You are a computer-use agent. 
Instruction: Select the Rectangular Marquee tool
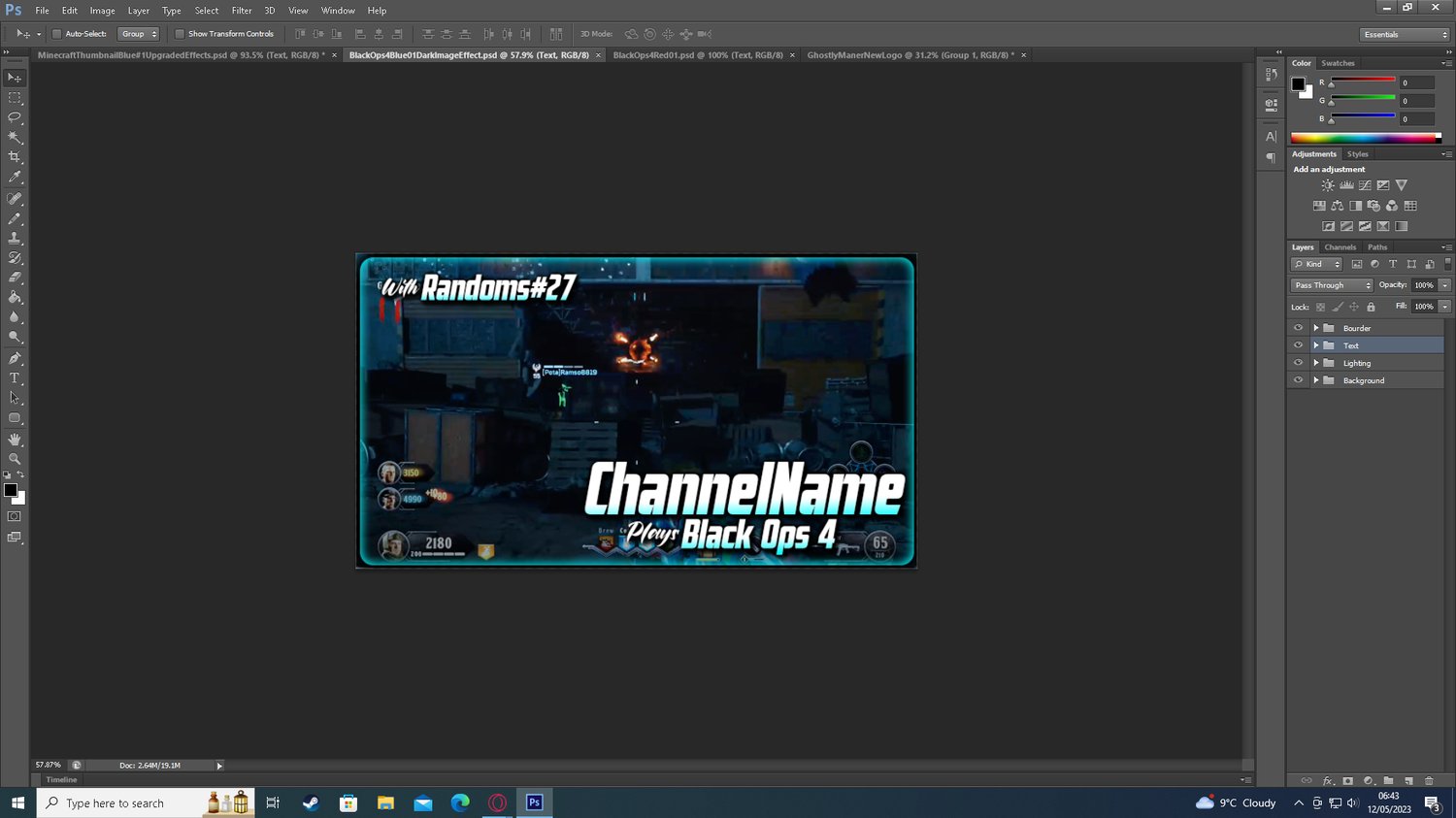click(15, 98)
